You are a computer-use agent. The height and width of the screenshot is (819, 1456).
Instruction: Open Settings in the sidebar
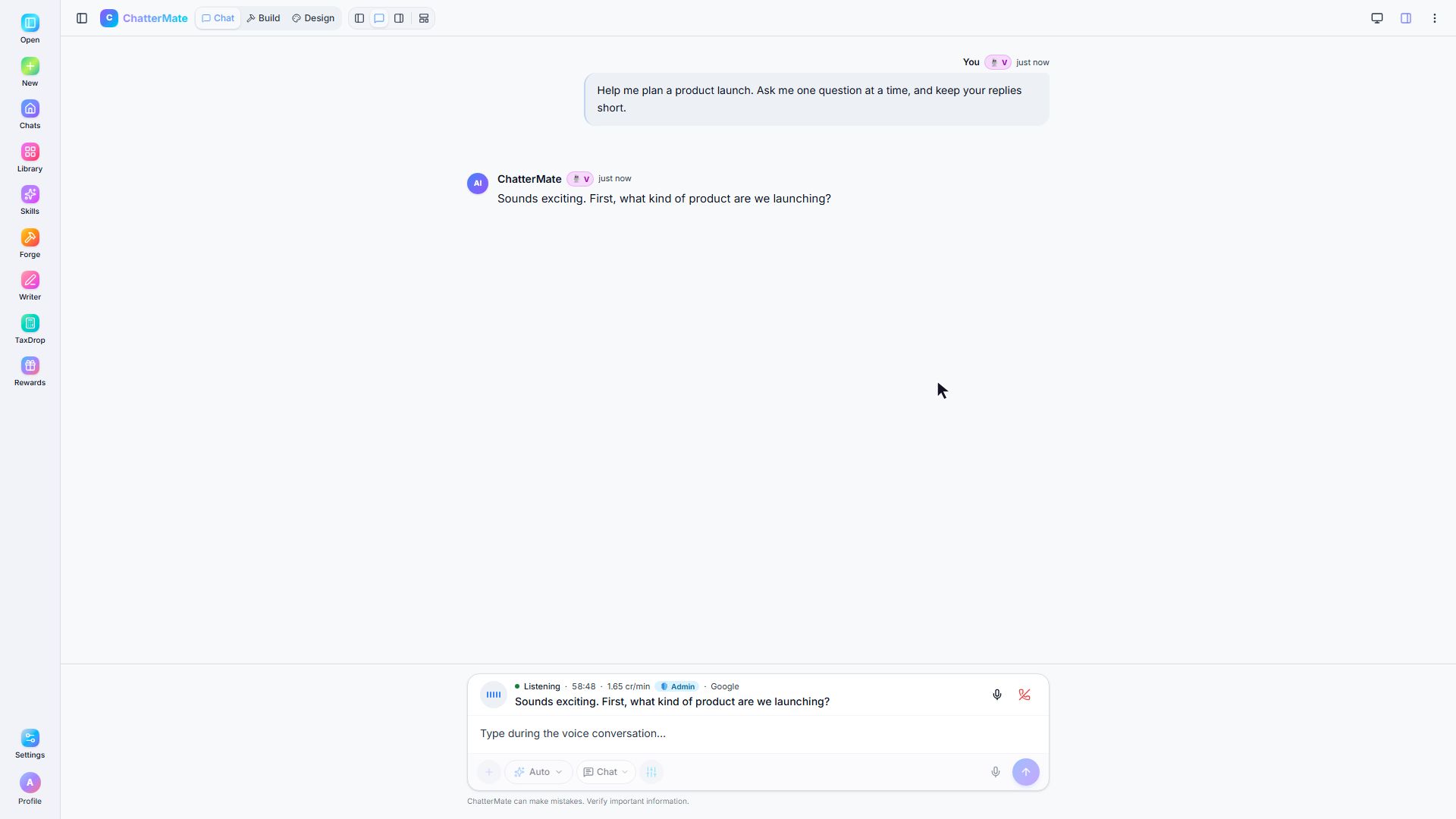30,745
